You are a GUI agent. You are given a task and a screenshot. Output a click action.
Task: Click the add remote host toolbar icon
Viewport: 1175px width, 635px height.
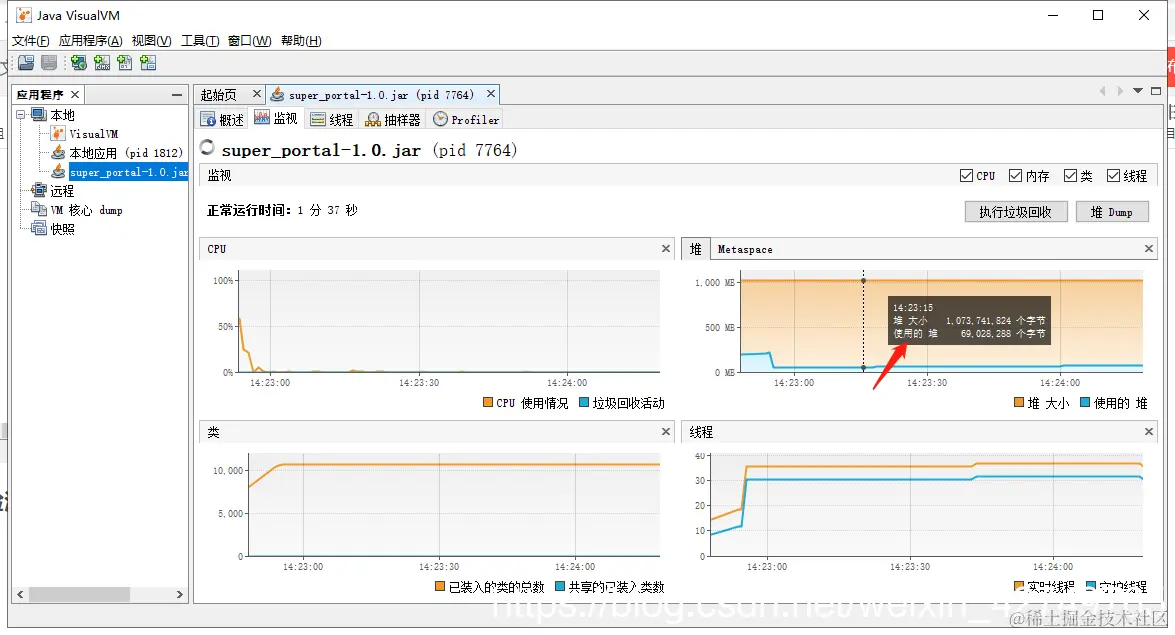click(x=79, y=63)
